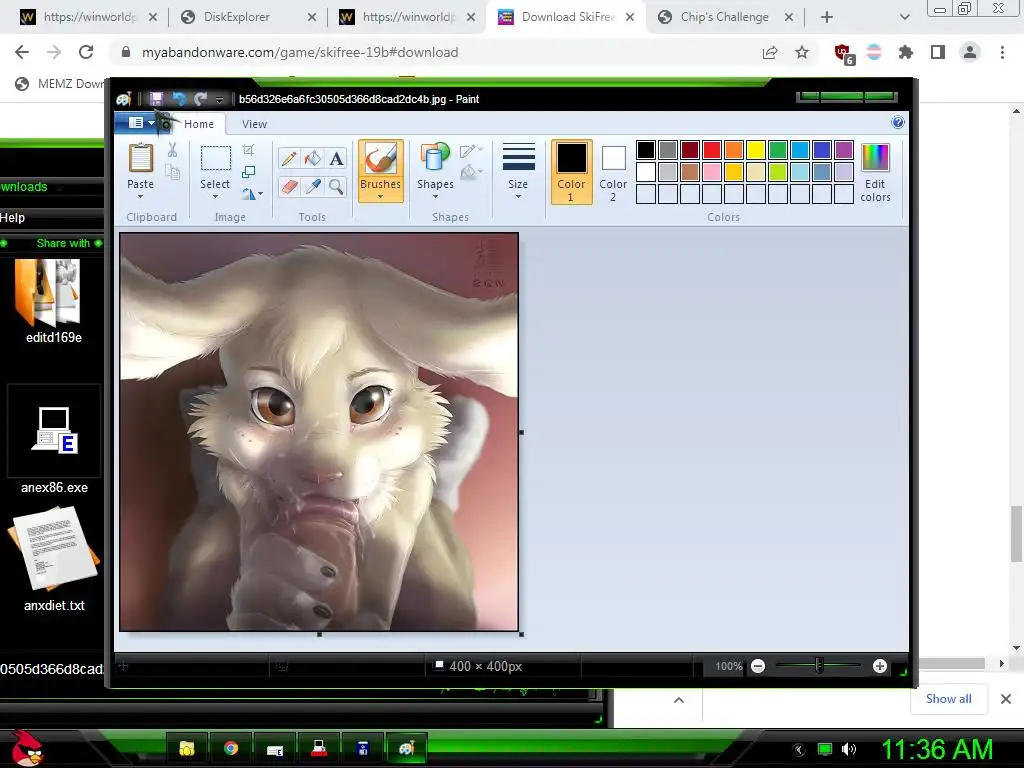The height and width of the screenshot is (768, 1024).
Task: Pick the red color swatch
Action: click(x=712, y=150)
